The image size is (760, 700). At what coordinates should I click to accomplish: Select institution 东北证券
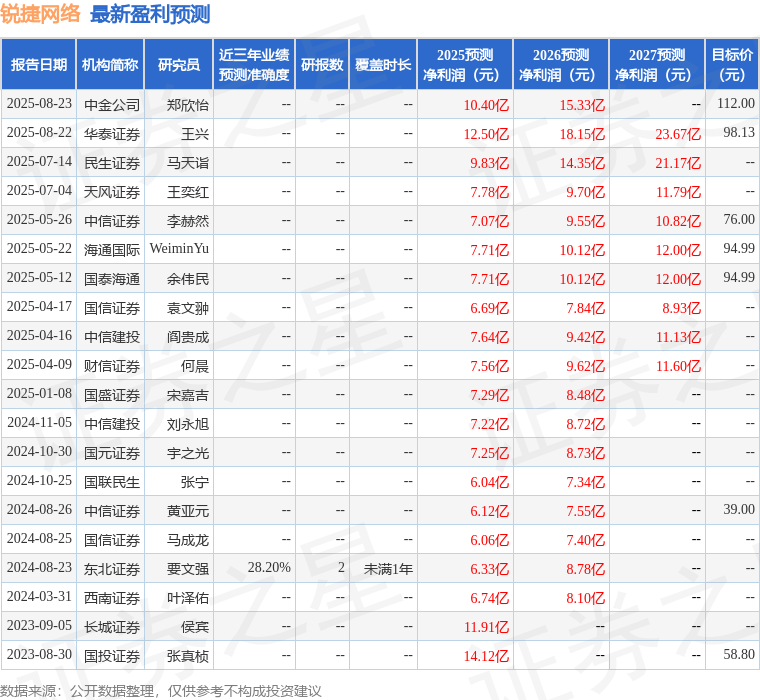(x=112, y=570)
